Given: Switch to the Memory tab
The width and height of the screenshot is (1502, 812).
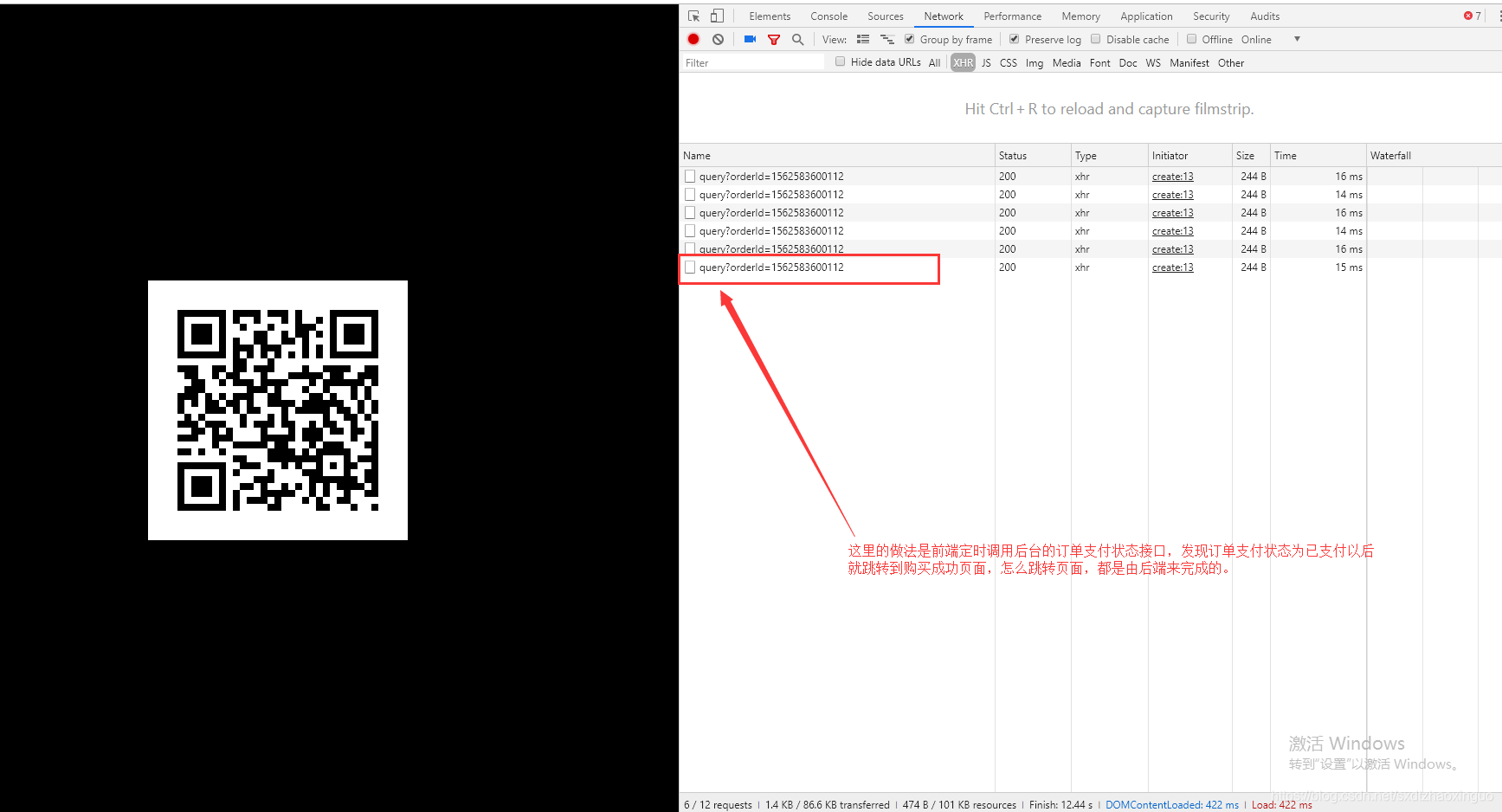Looking at the screenshot, I should coord(1080,16).
